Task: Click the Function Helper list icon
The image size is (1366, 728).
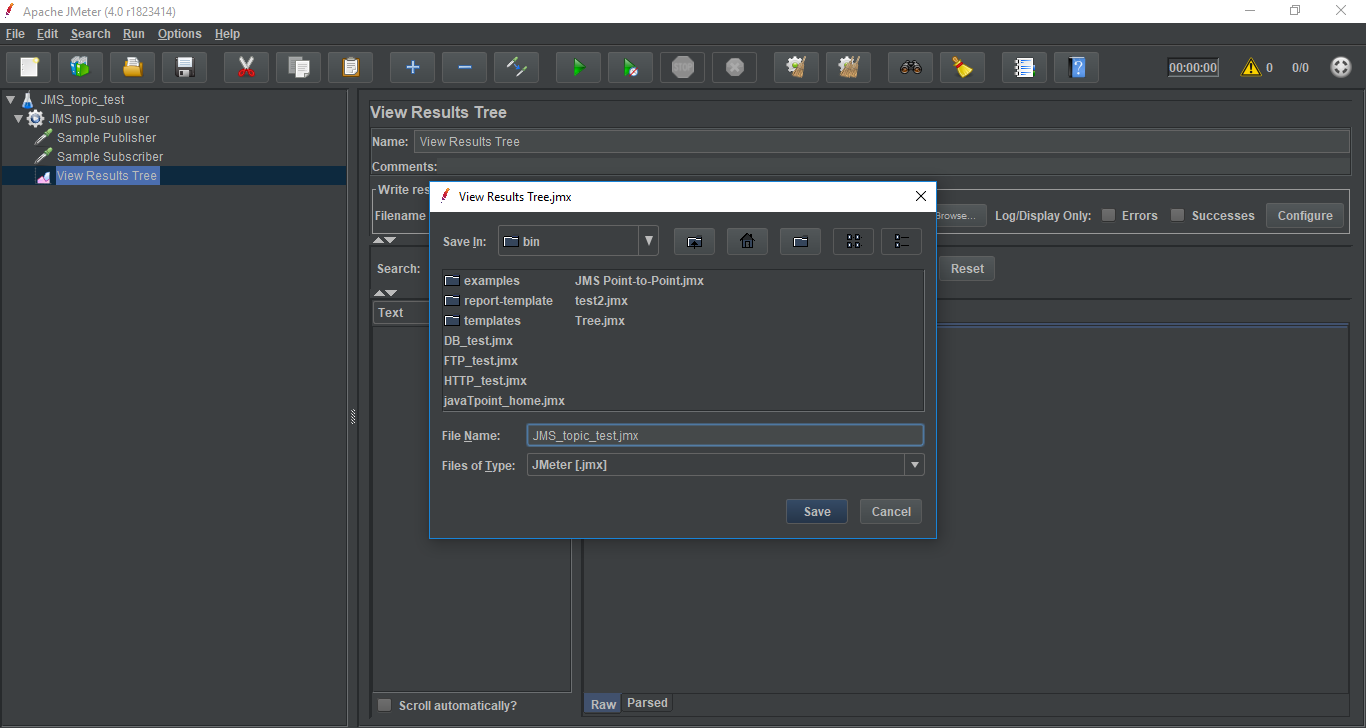Action: pyautogui.click(x=1024, y=68)
